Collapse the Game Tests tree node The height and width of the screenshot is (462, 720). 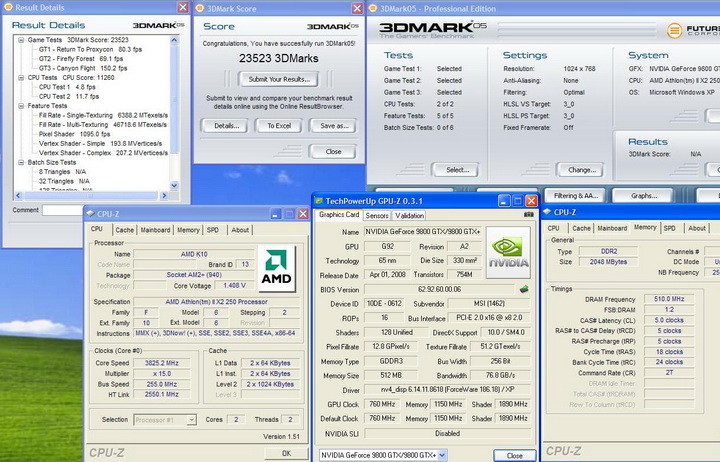[x=21, y=40]
